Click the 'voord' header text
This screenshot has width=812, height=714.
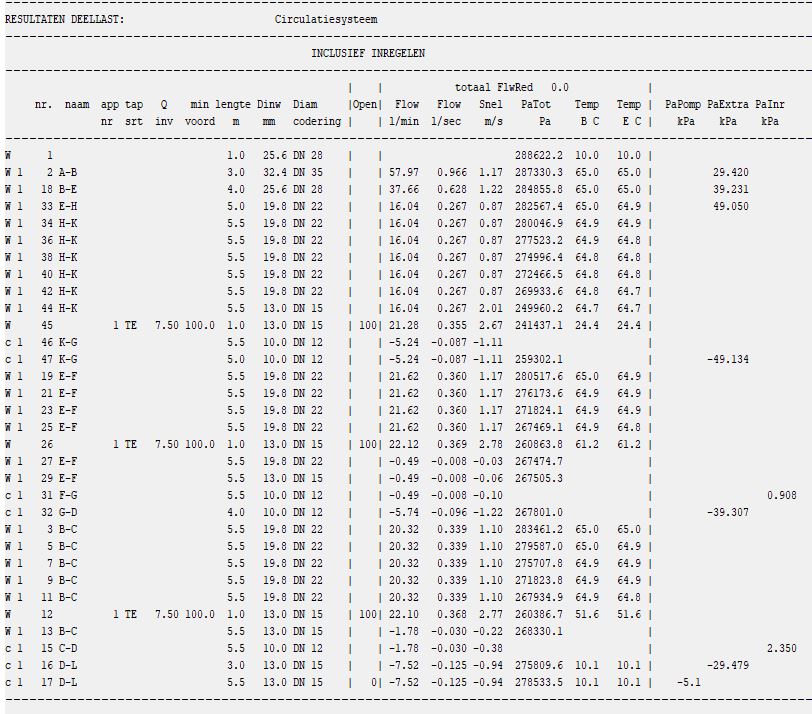[x=200, y=121]
